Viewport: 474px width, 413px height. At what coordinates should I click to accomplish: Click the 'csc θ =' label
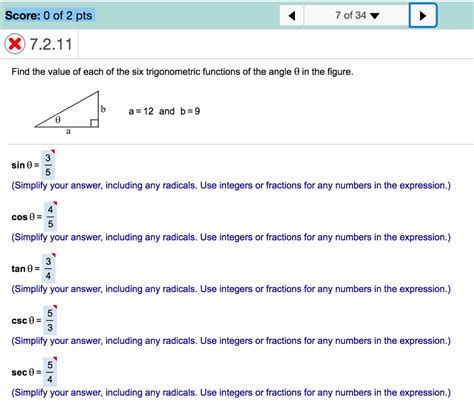pyautogui.click(x=26, y=321)
